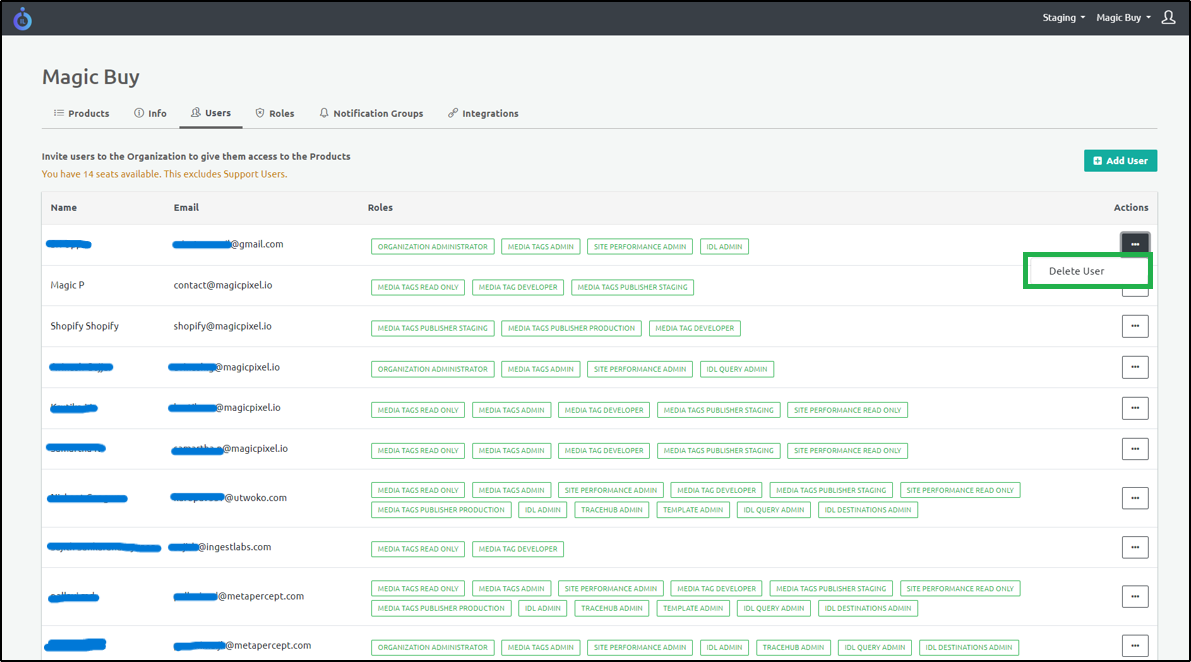The image size is (1191, 662).
Task: Open actions menu for last metapercept.com user
Action: click(x=1135, y=646)
